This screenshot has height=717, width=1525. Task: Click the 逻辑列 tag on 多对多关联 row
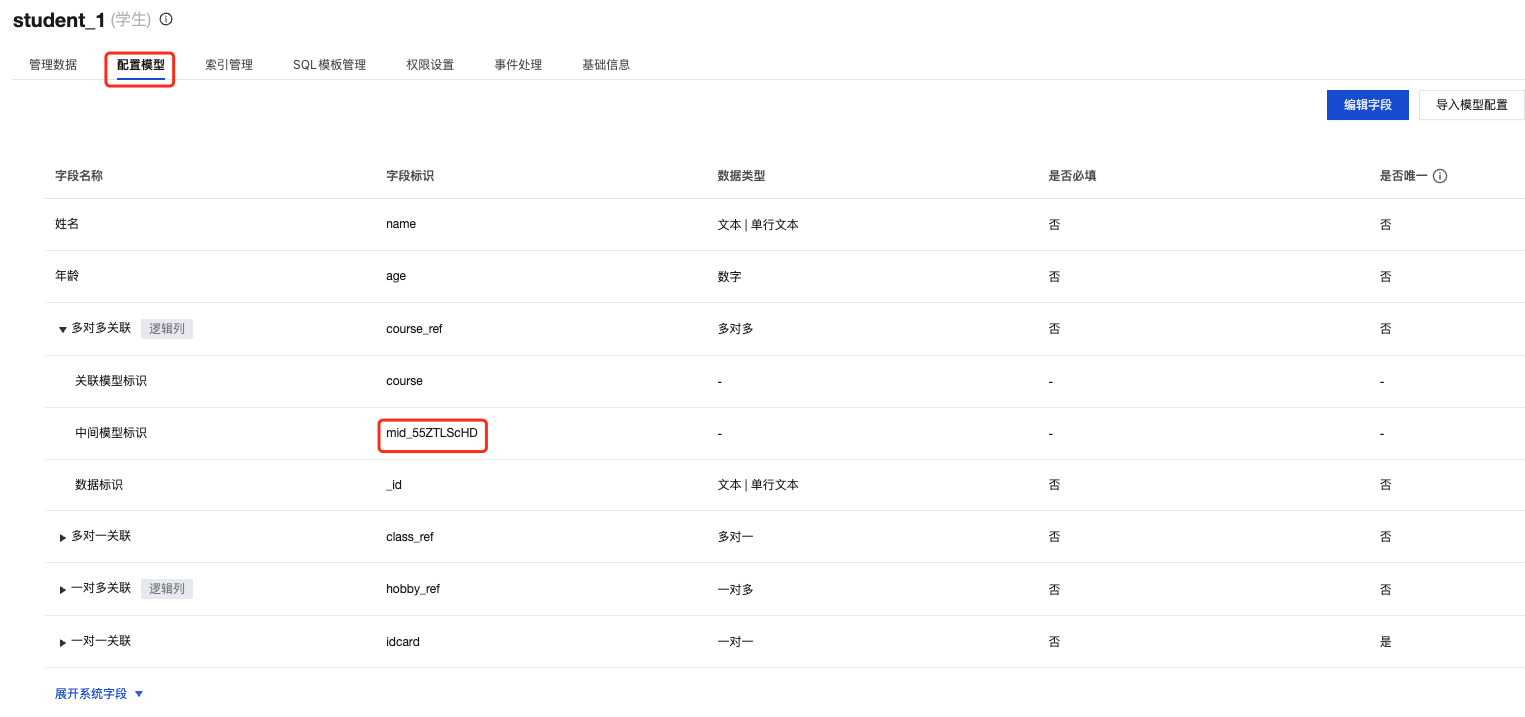pos(166,328)
